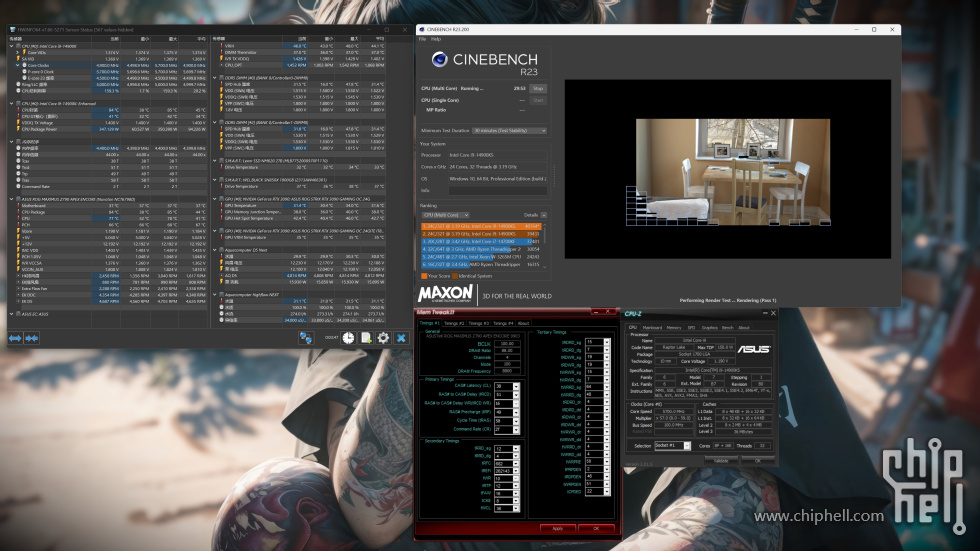Open Command Rate (CR) dropdown in MemTweakIt
980x551 pixels.
pos(516,429)
